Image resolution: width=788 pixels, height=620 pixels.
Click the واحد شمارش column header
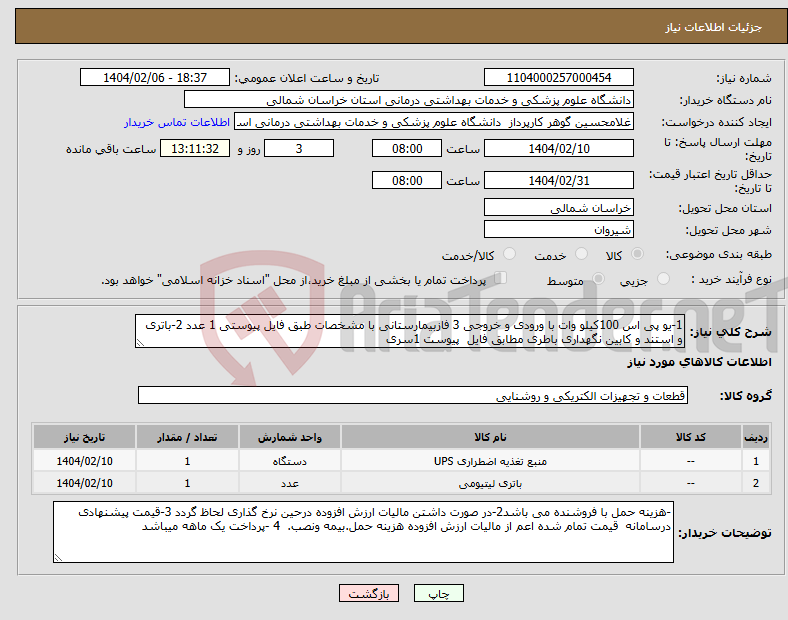(x=290, y=437)
